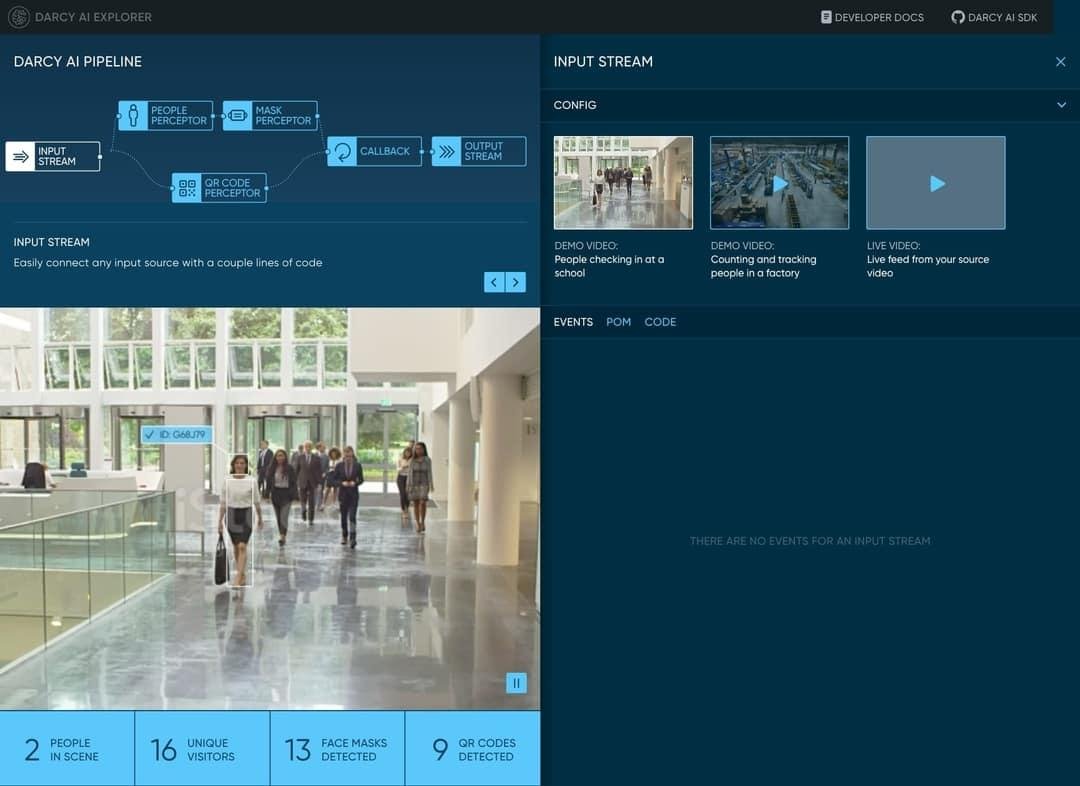Click the Callback loop icon

(342, 151)
